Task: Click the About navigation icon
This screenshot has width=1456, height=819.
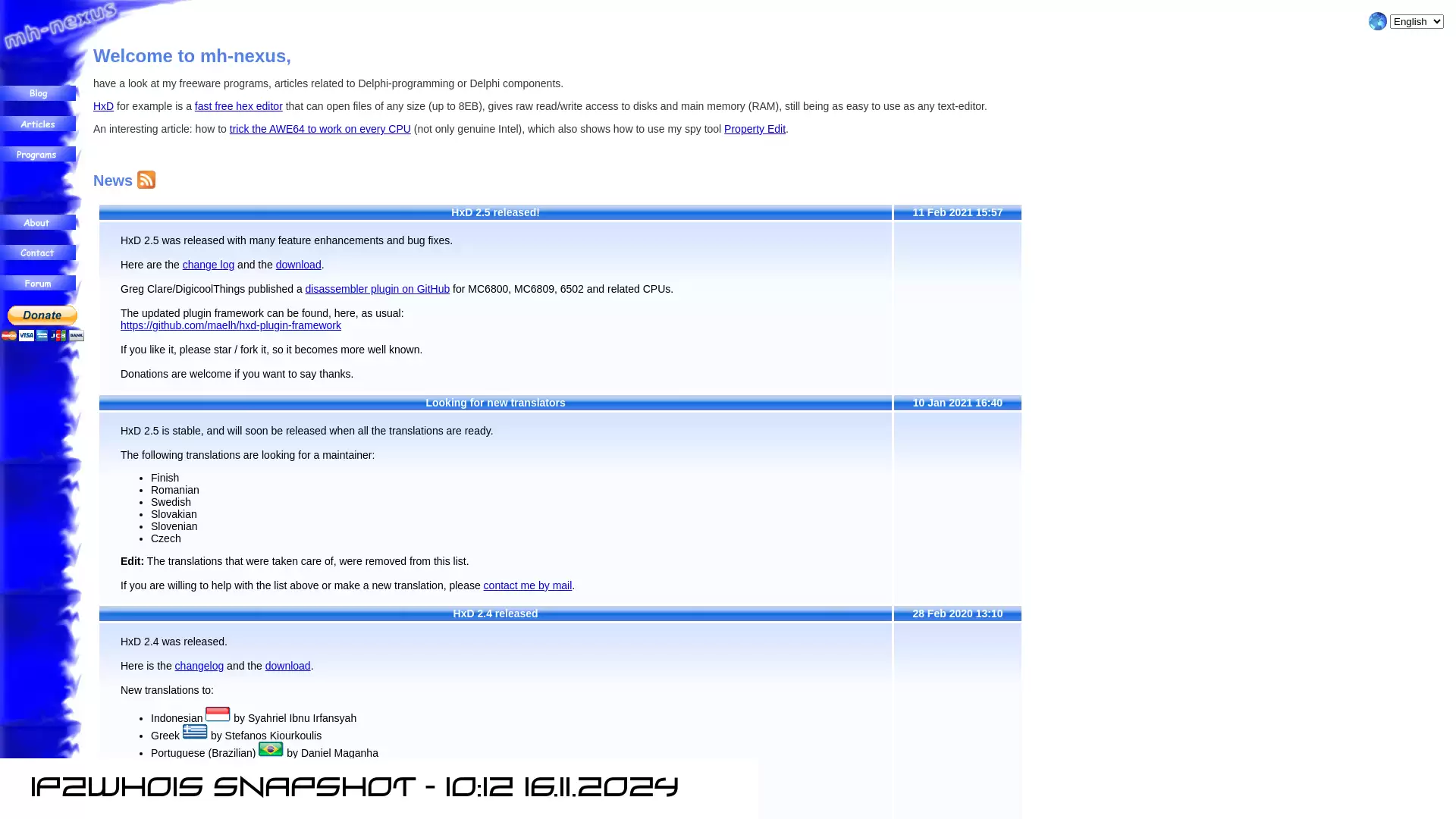Action: coord(38,222)
